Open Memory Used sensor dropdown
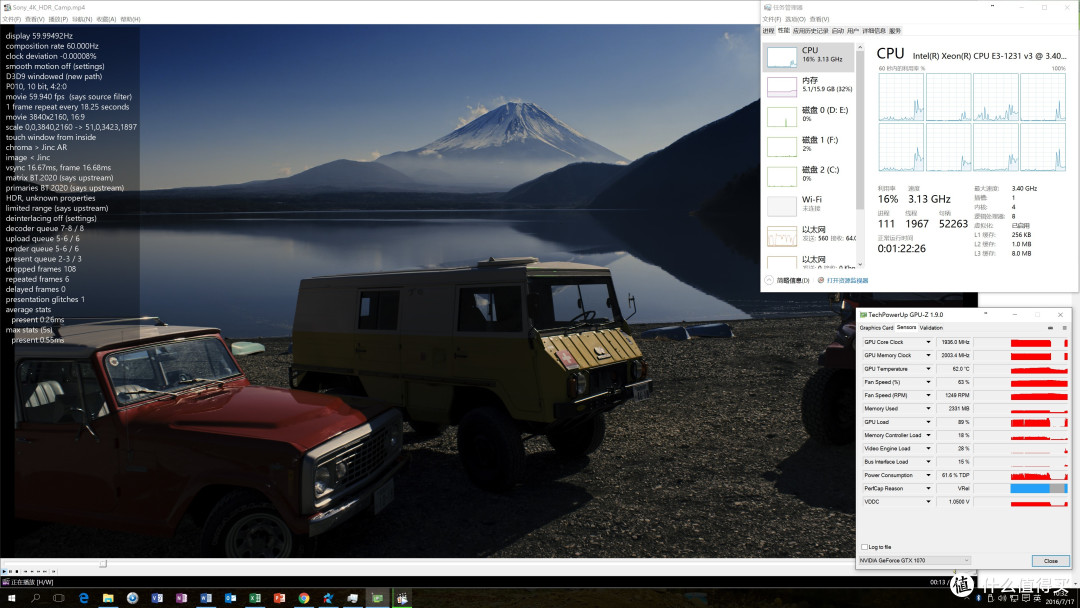 [x=928, y=408]
